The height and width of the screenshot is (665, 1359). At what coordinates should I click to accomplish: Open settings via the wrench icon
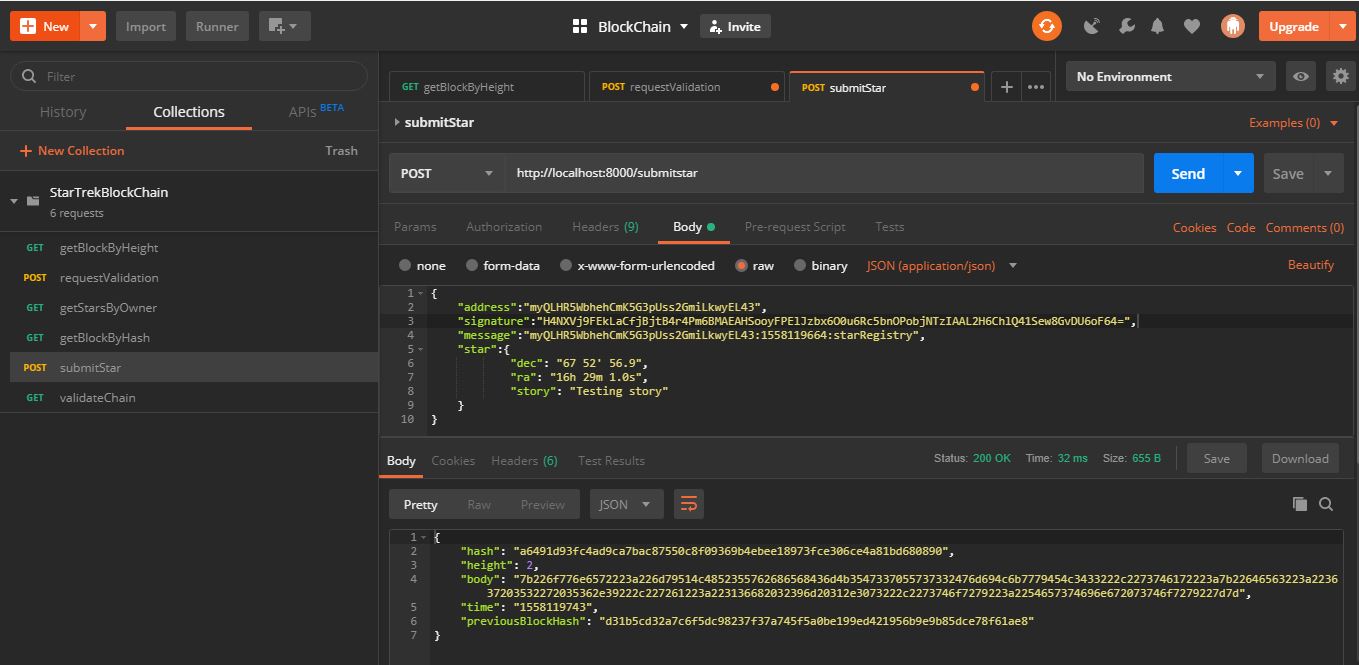[x=1126, y=27]
